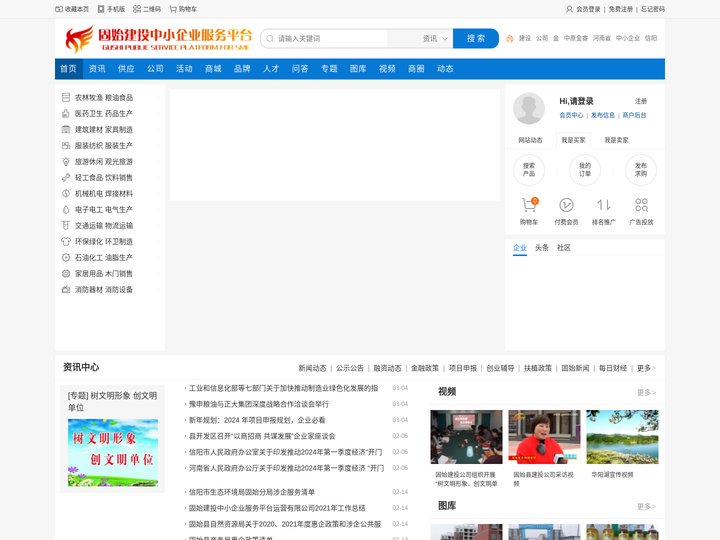Go to 首页 in navigation bar

tap(68, 69)
